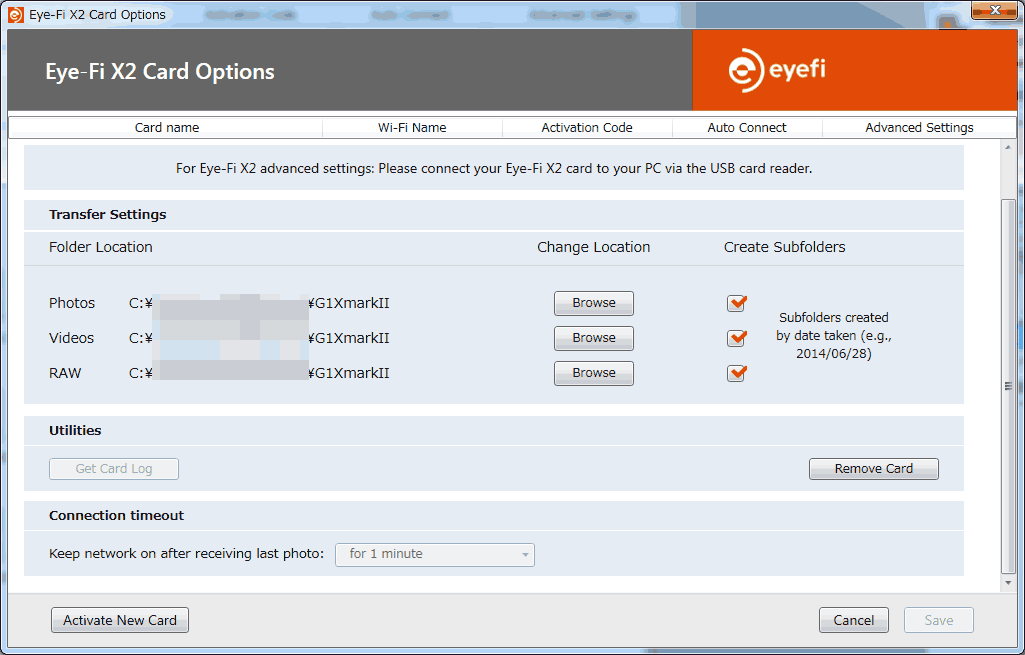Click the grayed-out Save button
Screen dimensions: 1025x655
coord(939,620)
